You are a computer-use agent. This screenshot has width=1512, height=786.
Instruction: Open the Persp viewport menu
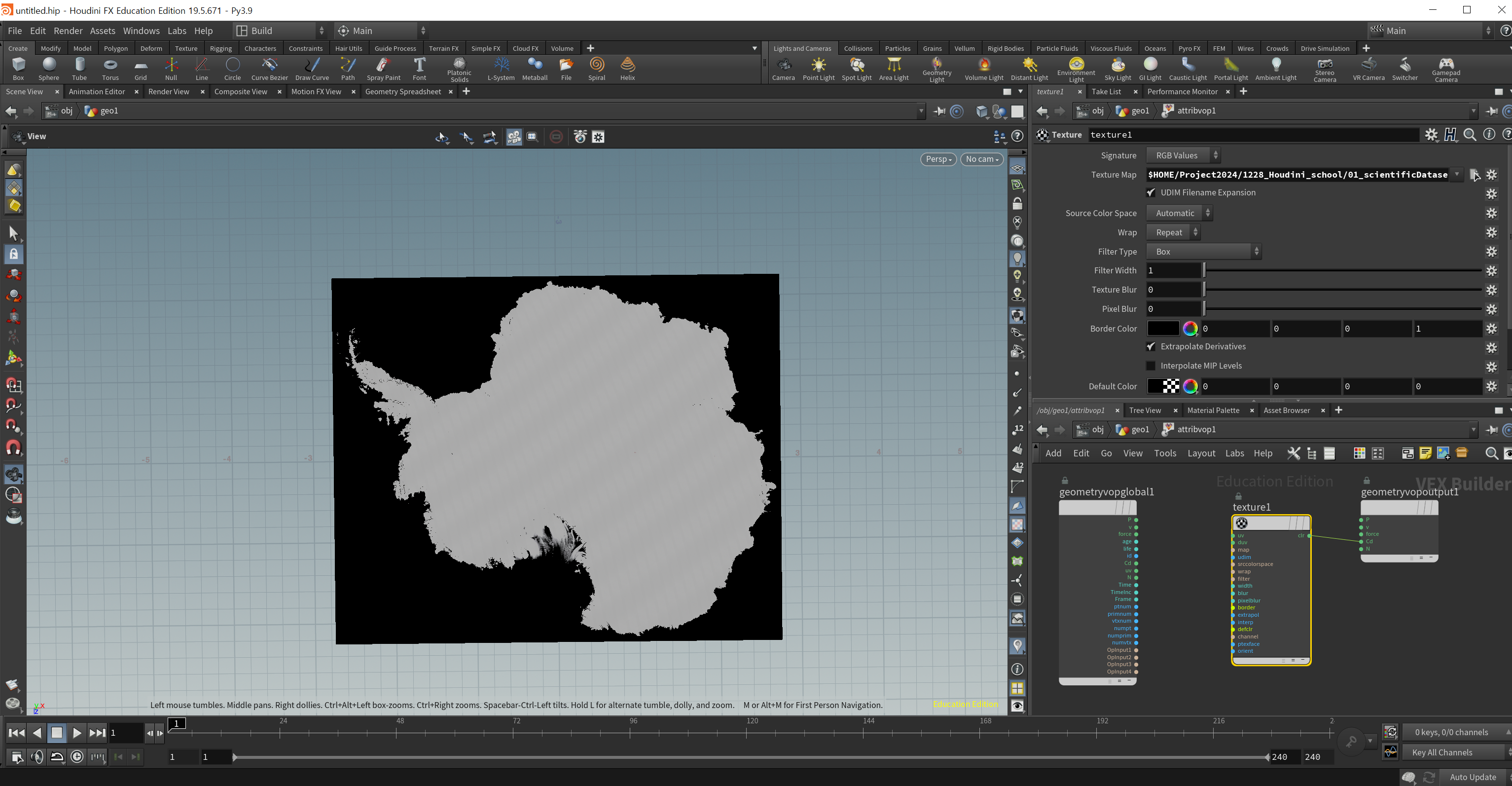pyautogui.click(x=938, y=159)
